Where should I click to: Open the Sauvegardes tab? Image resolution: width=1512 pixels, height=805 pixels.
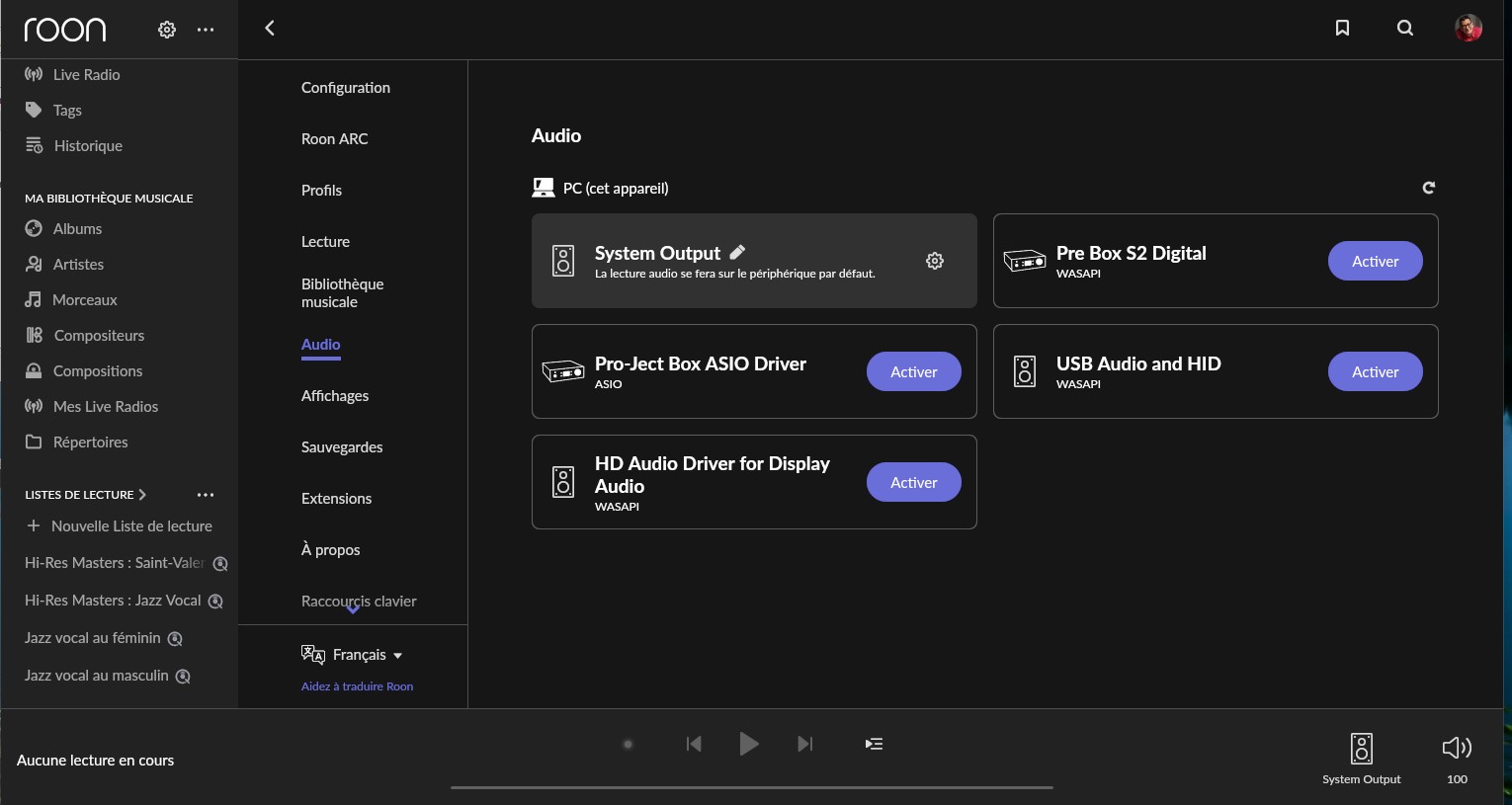tap(342, 447)
